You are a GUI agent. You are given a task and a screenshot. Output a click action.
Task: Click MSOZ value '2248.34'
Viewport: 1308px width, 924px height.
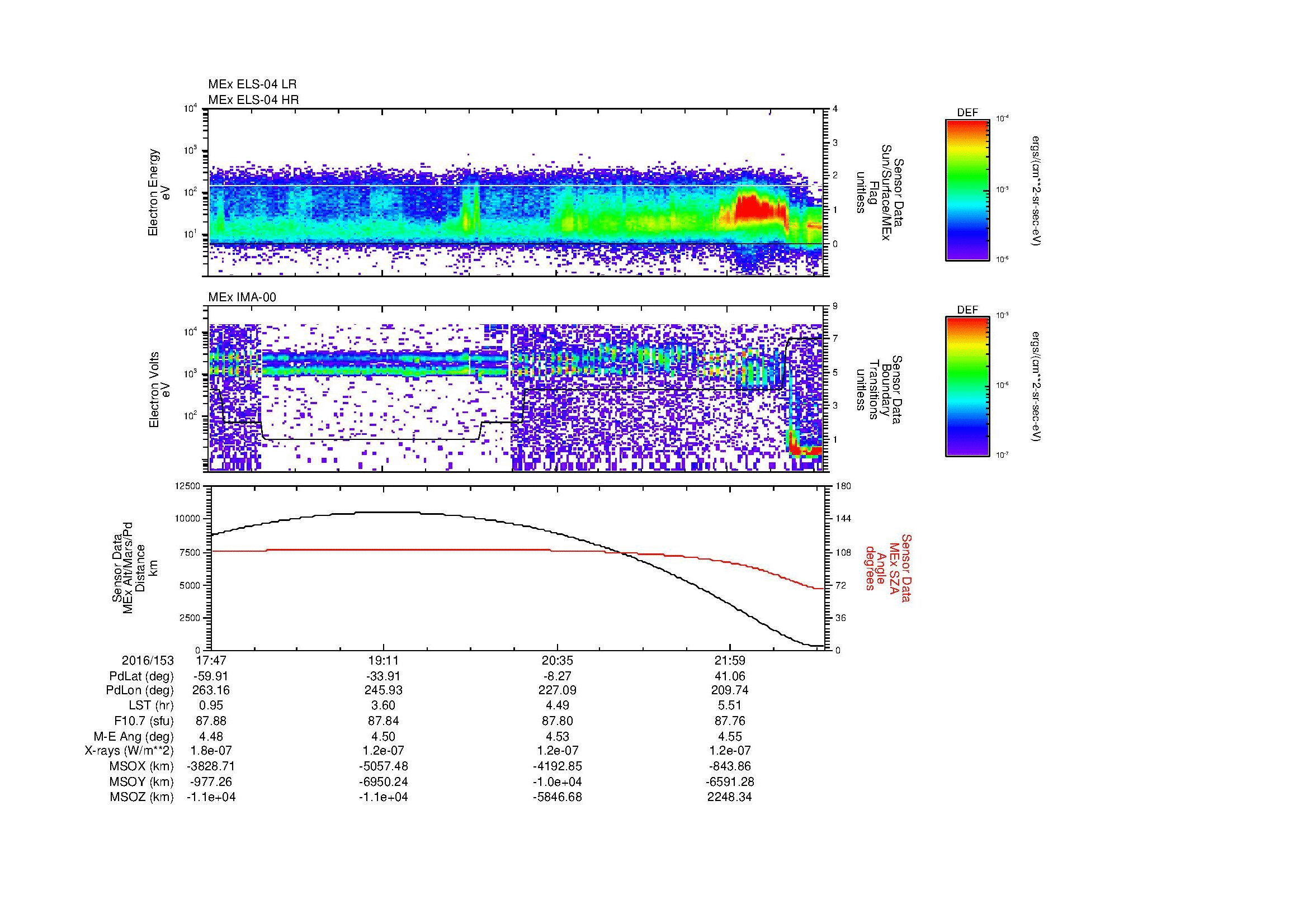pos(730,797)
